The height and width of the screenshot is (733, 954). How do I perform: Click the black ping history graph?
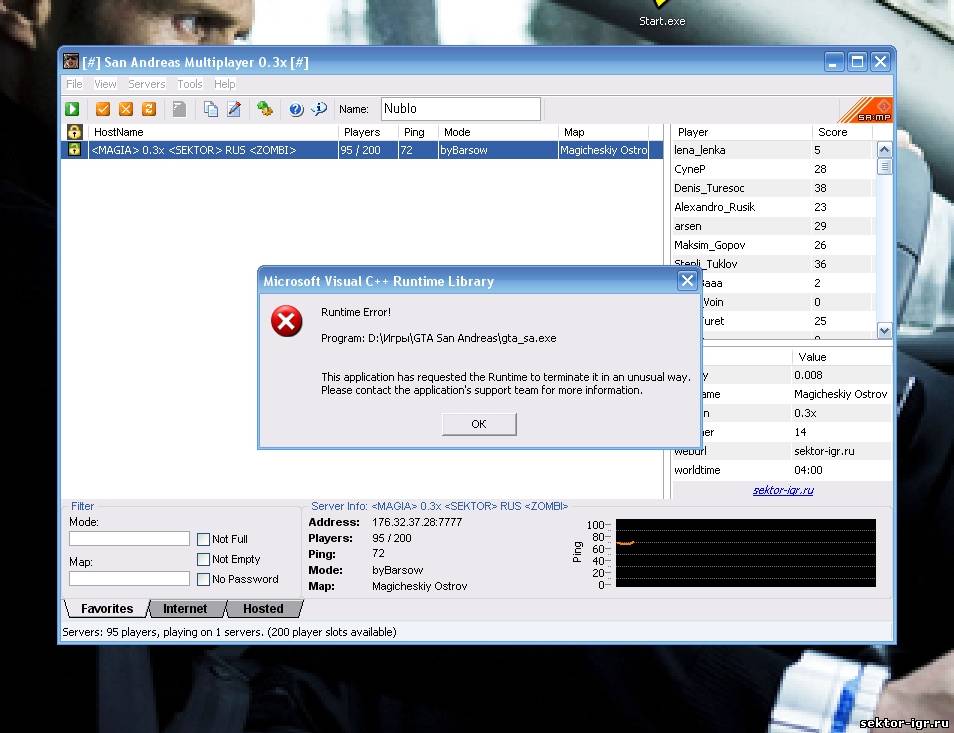point(746,553)
